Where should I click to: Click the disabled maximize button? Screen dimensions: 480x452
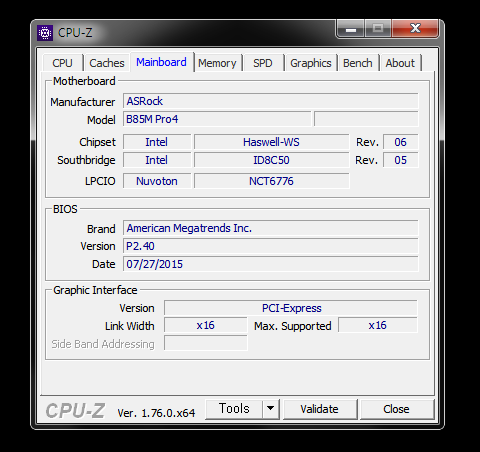(378, 29)
